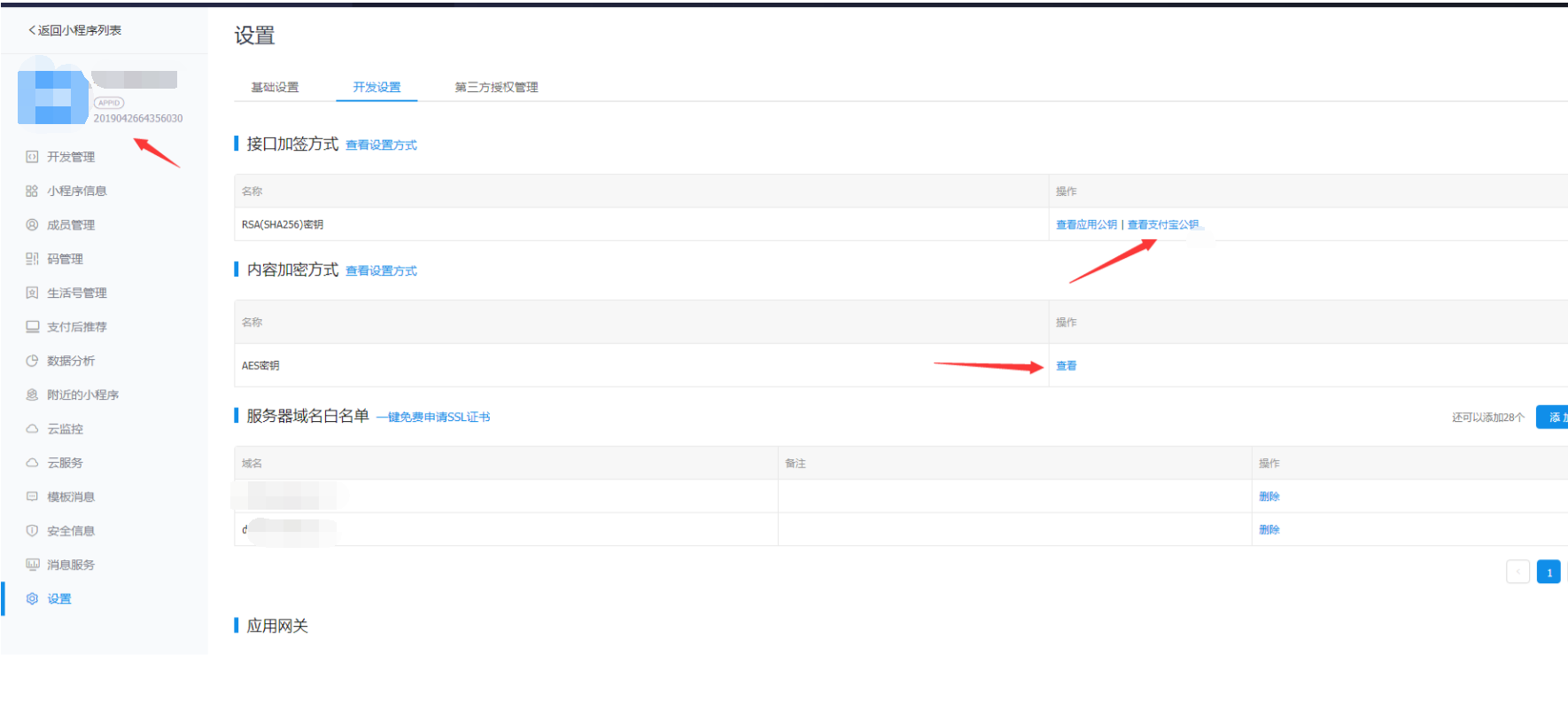Open 开发管理 in the sidebar
Viewport: 1568px width, 718px height.
pyautogui.click(x=71, y=157)
